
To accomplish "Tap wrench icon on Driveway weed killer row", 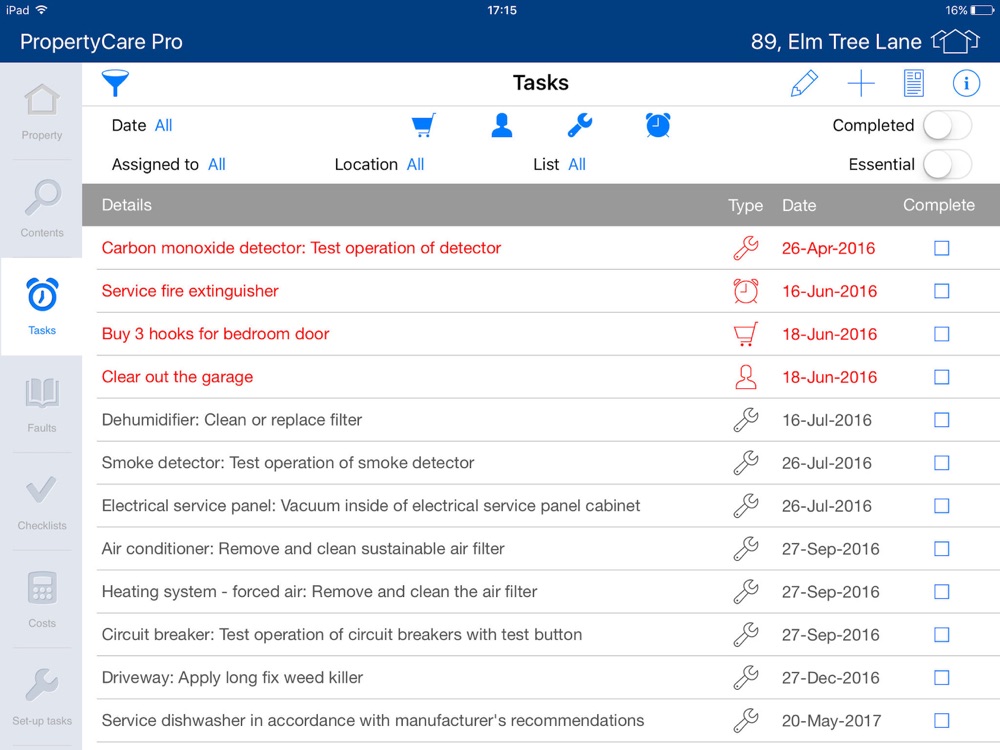I will click(x=746, y=677).
